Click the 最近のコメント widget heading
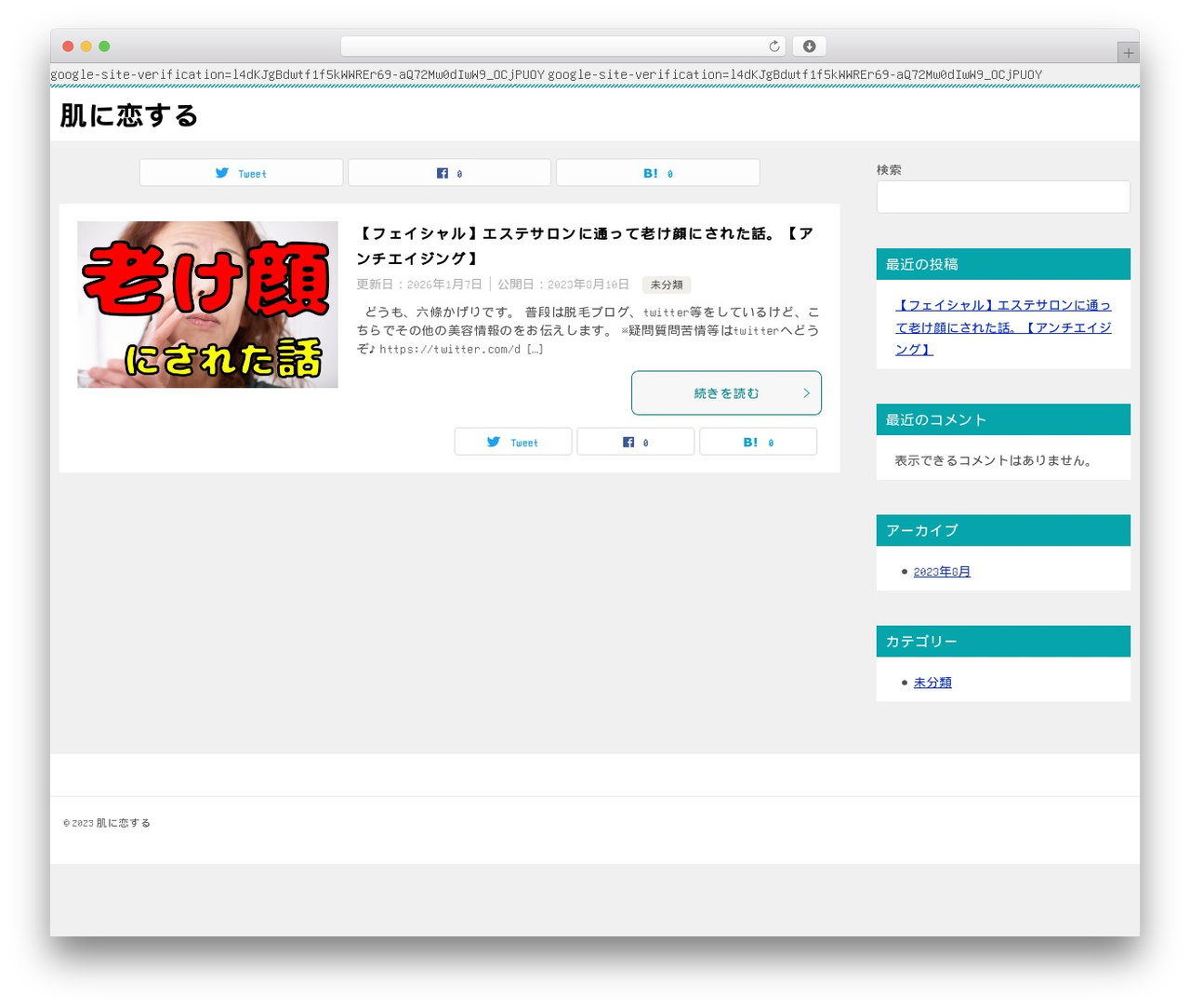The image size is (1190, 1008). pos(1003,419)
